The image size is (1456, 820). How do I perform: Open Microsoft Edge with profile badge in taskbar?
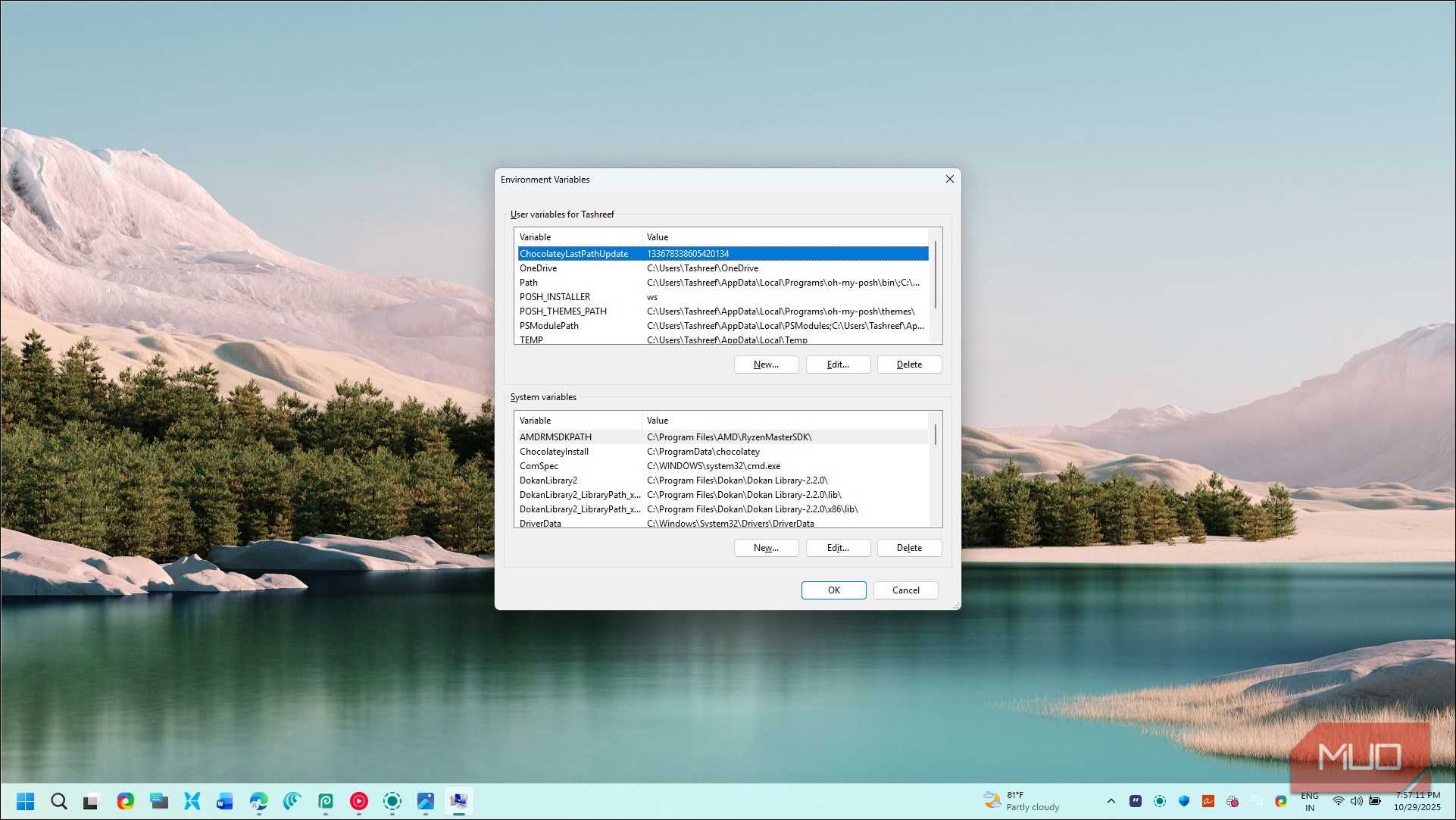pyautogui.click(x=258, y=801)
